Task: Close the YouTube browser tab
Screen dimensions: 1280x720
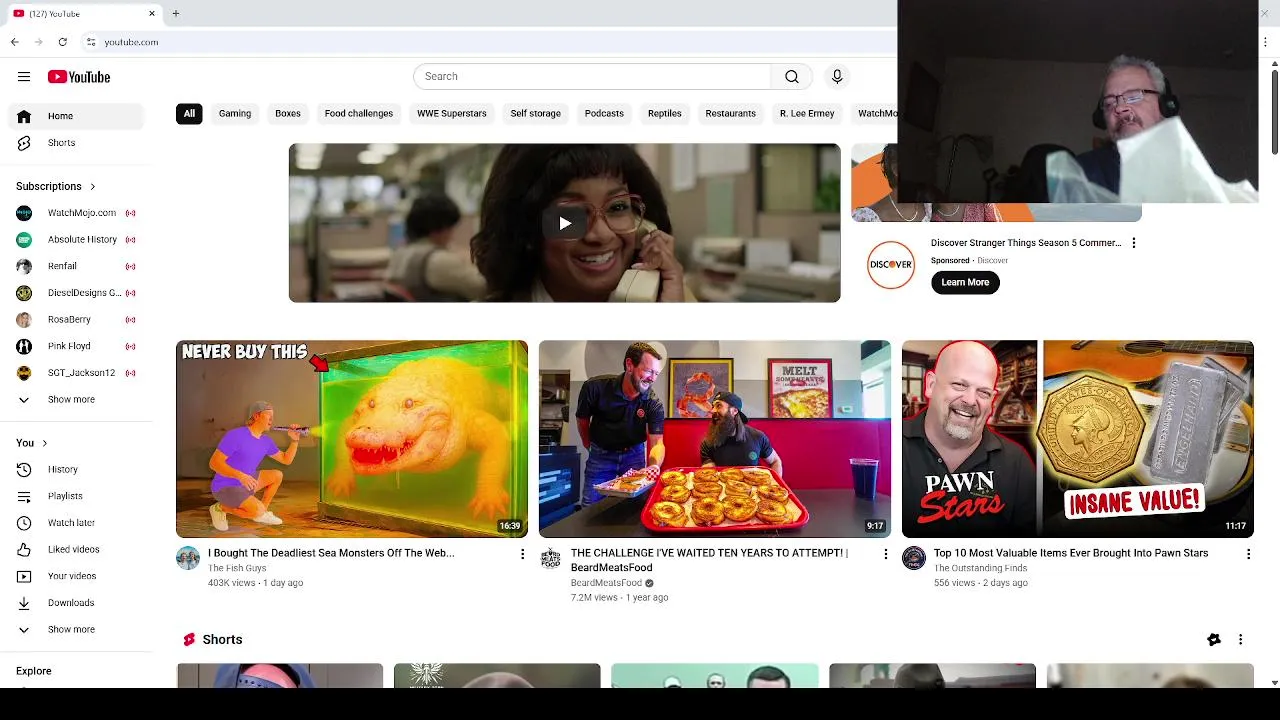Action: [x=152, y=14]
